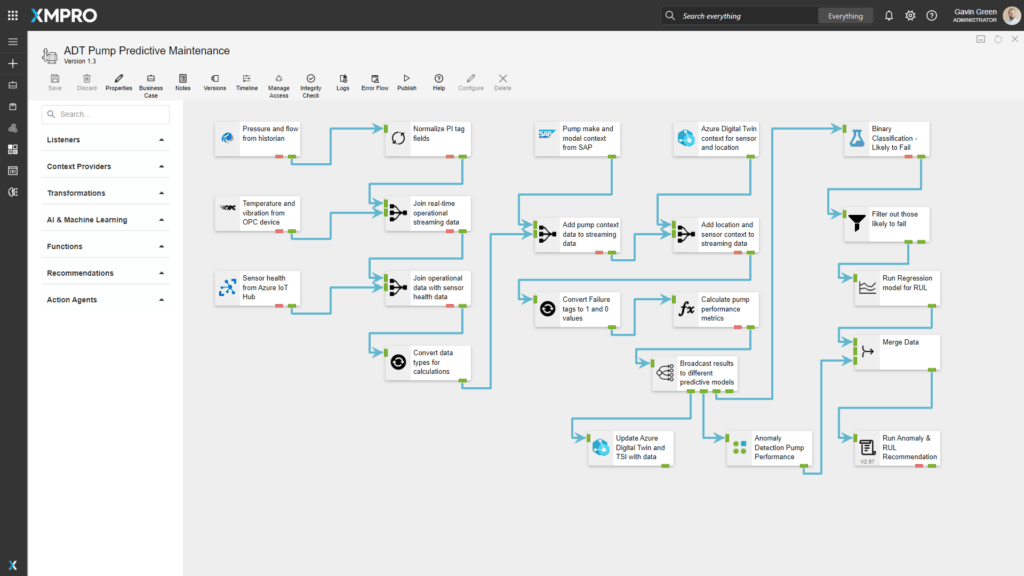Image resolution: width=1024 pixels, height=576 pixels.
Task: Open the Timeline toolbar item
Action: pos(247,78)
